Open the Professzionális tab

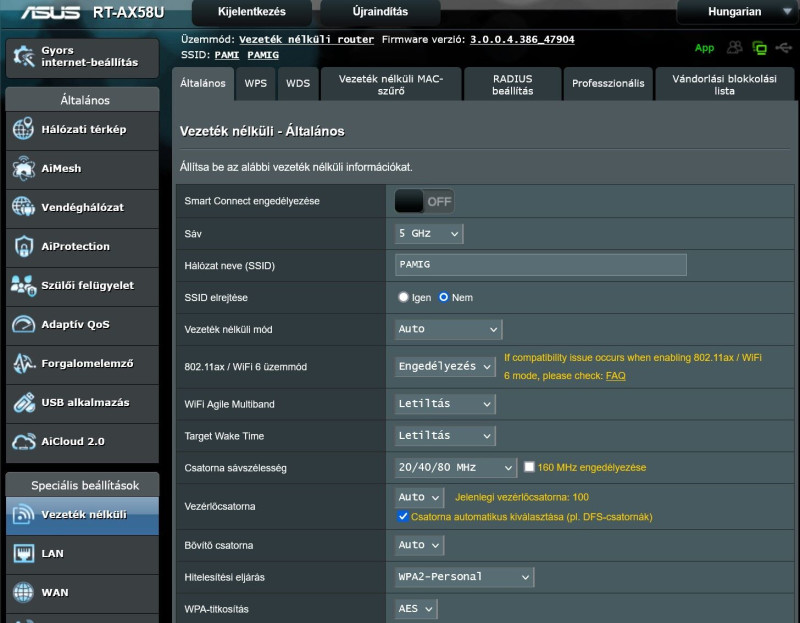[x=608, y=84]
